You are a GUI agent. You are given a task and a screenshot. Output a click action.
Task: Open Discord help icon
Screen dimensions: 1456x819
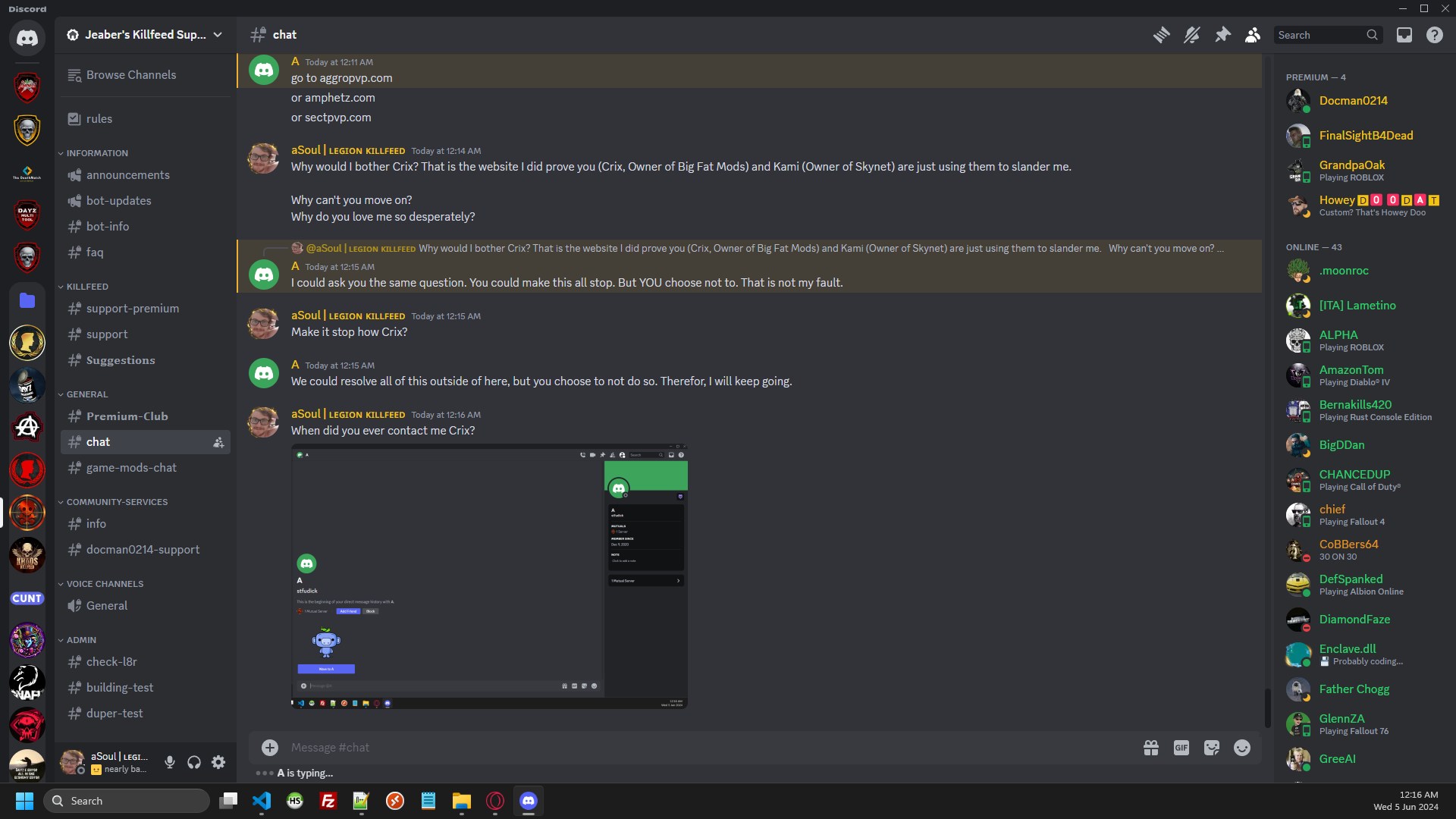pyautogui.click(x=1435, y=35)
